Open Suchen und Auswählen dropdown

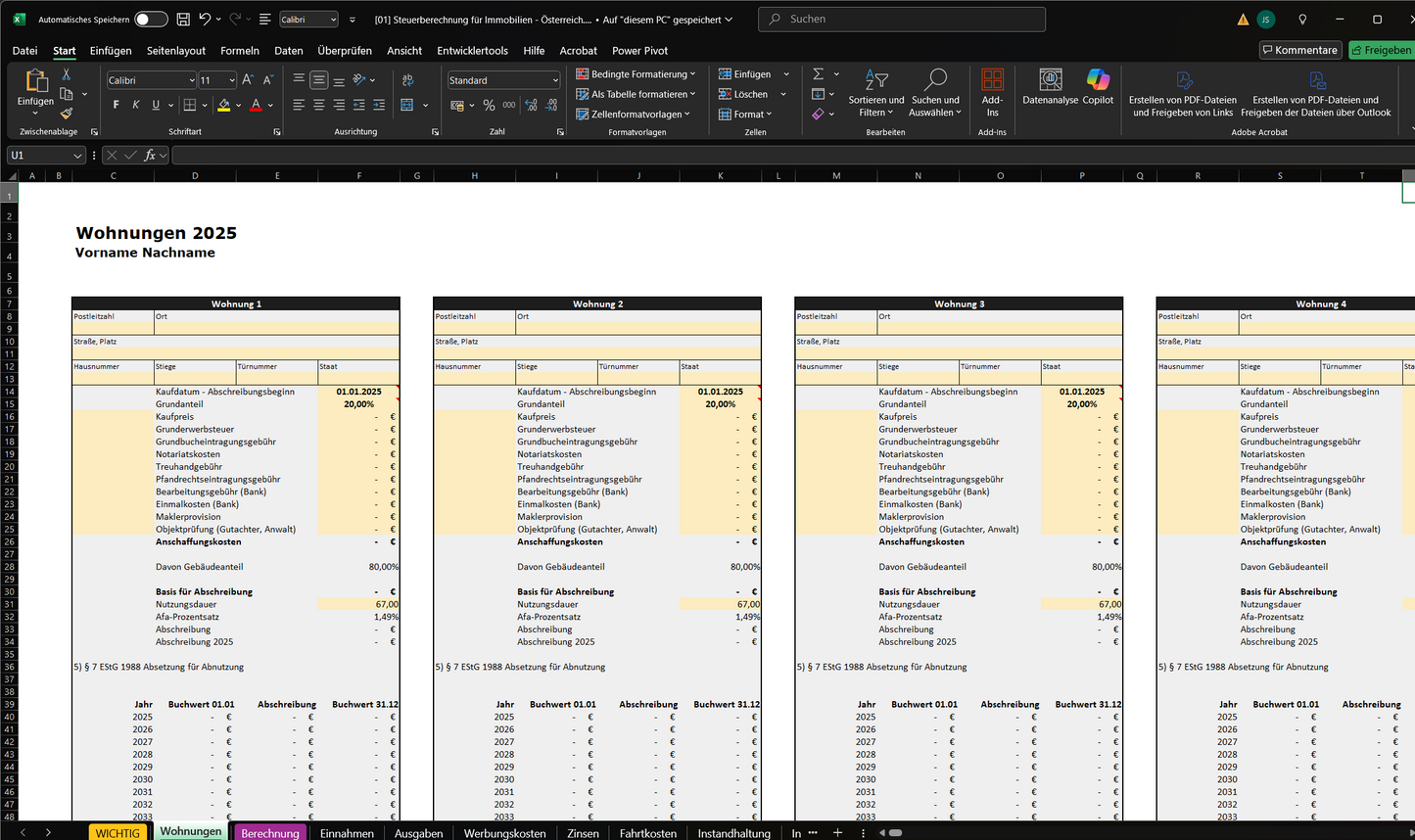(x=935, y=93)
